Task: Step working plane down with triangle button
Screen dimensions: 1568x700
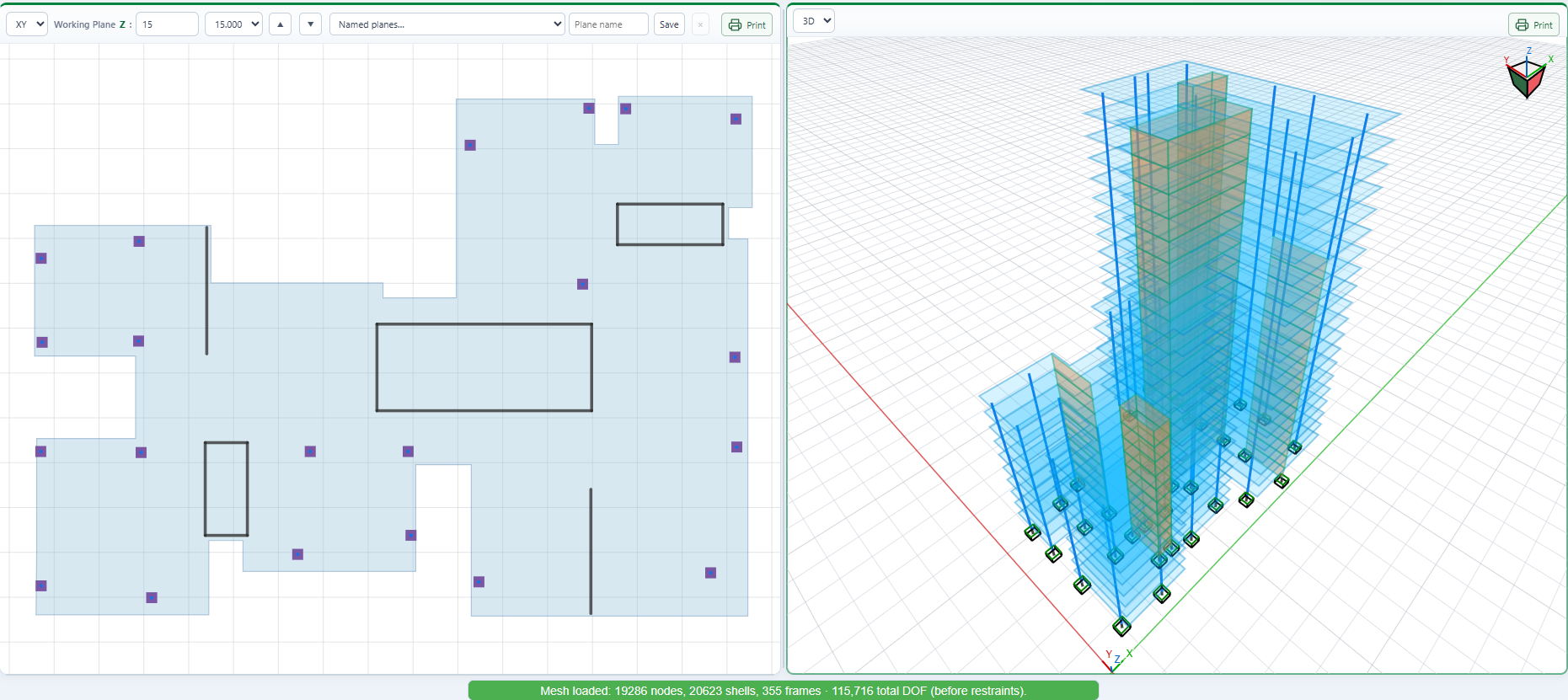Action: pos(311,24)
